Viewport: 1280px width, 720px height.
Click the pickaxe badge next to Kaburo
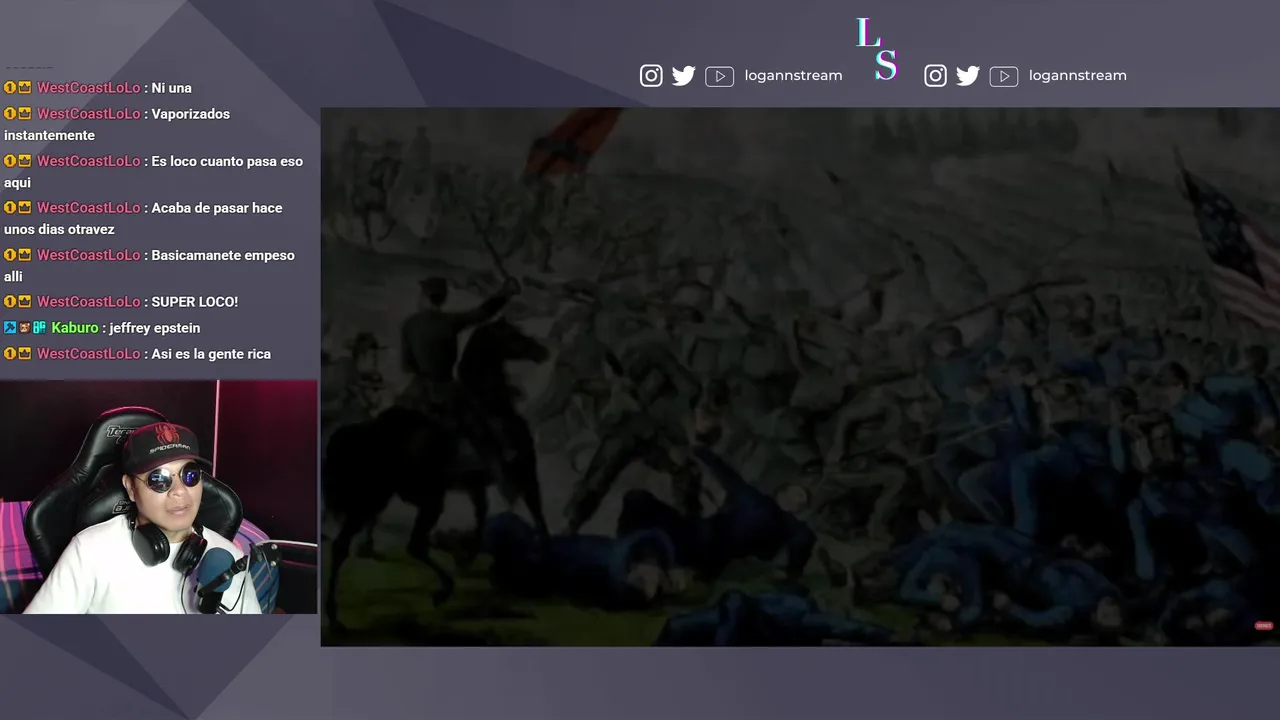click(10, 328)
